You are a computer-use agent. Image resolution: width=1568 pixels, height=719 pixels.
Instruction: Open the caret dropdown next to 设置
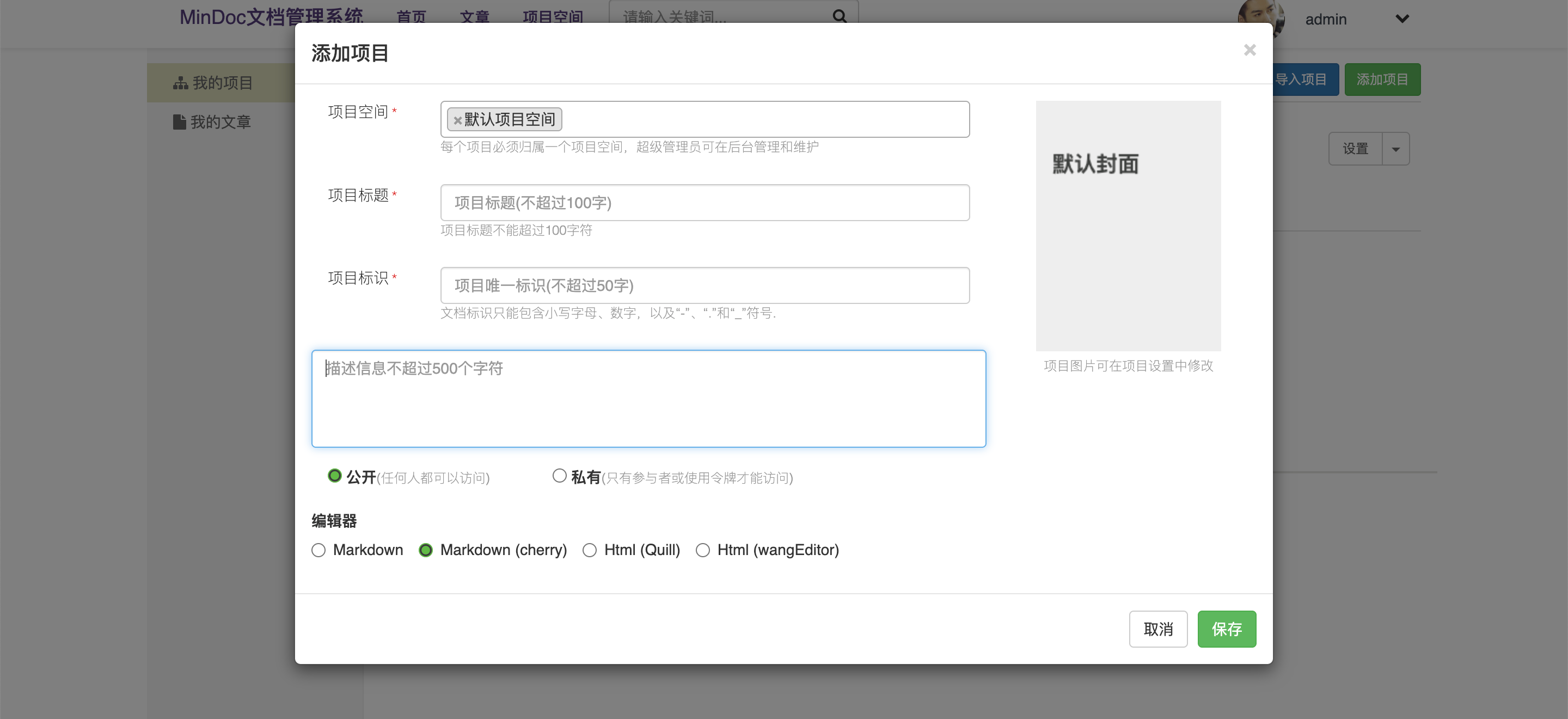point(1395,149)
